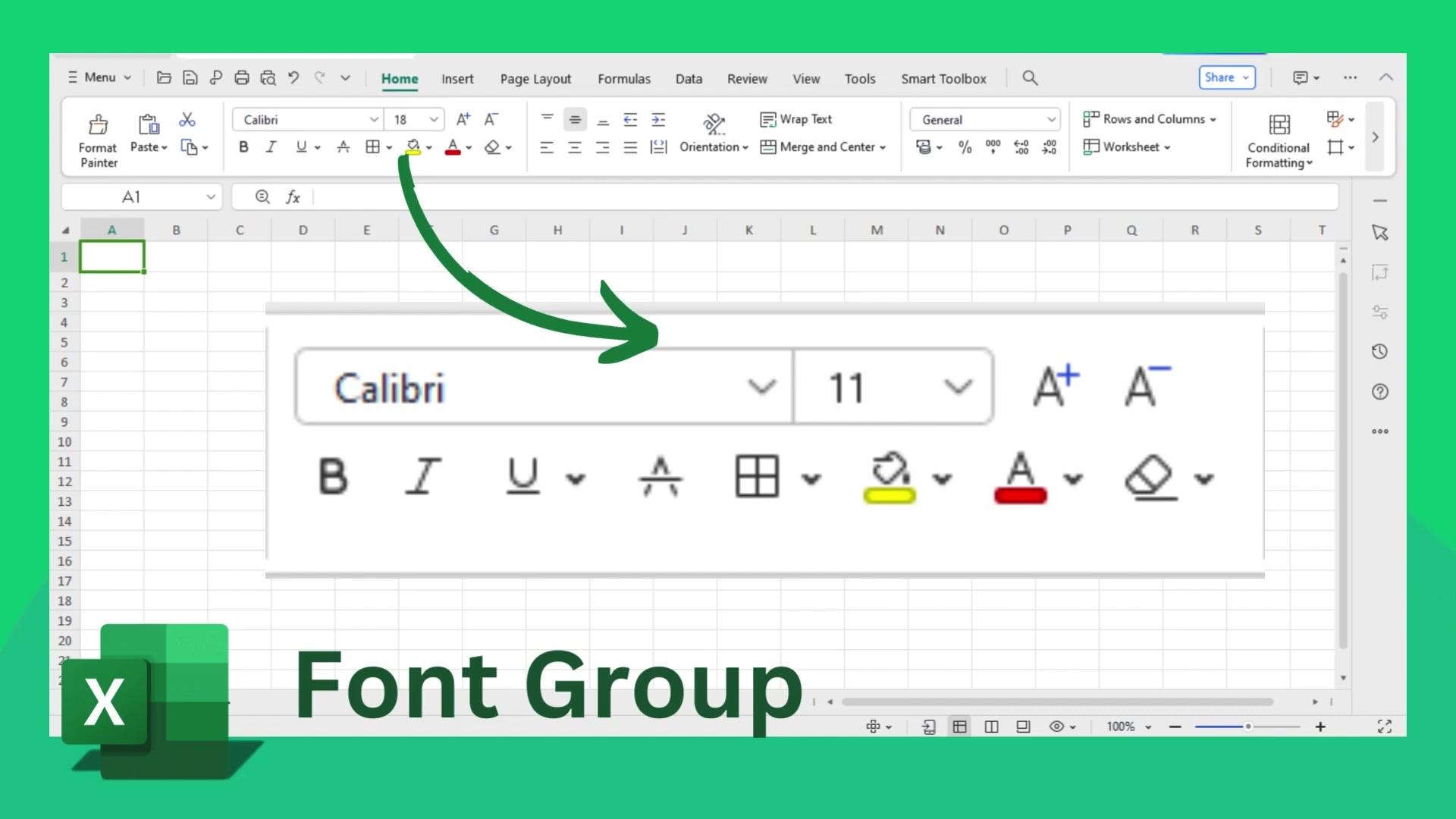Switch to the Formulas ribbon tab
The image size is (1456, 819).
point(623,78)
